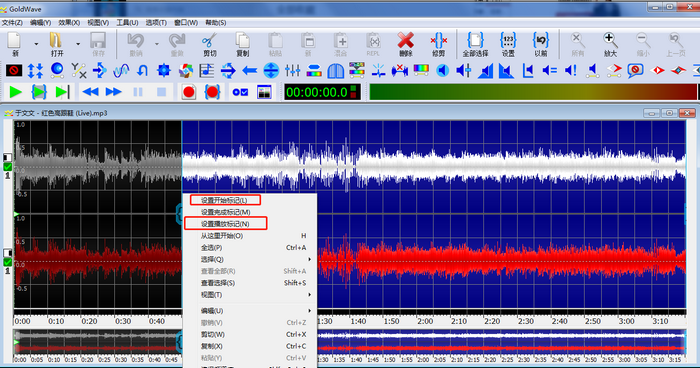Click the red Record button
The image size is (700, 368).
[x=188, y=92]
